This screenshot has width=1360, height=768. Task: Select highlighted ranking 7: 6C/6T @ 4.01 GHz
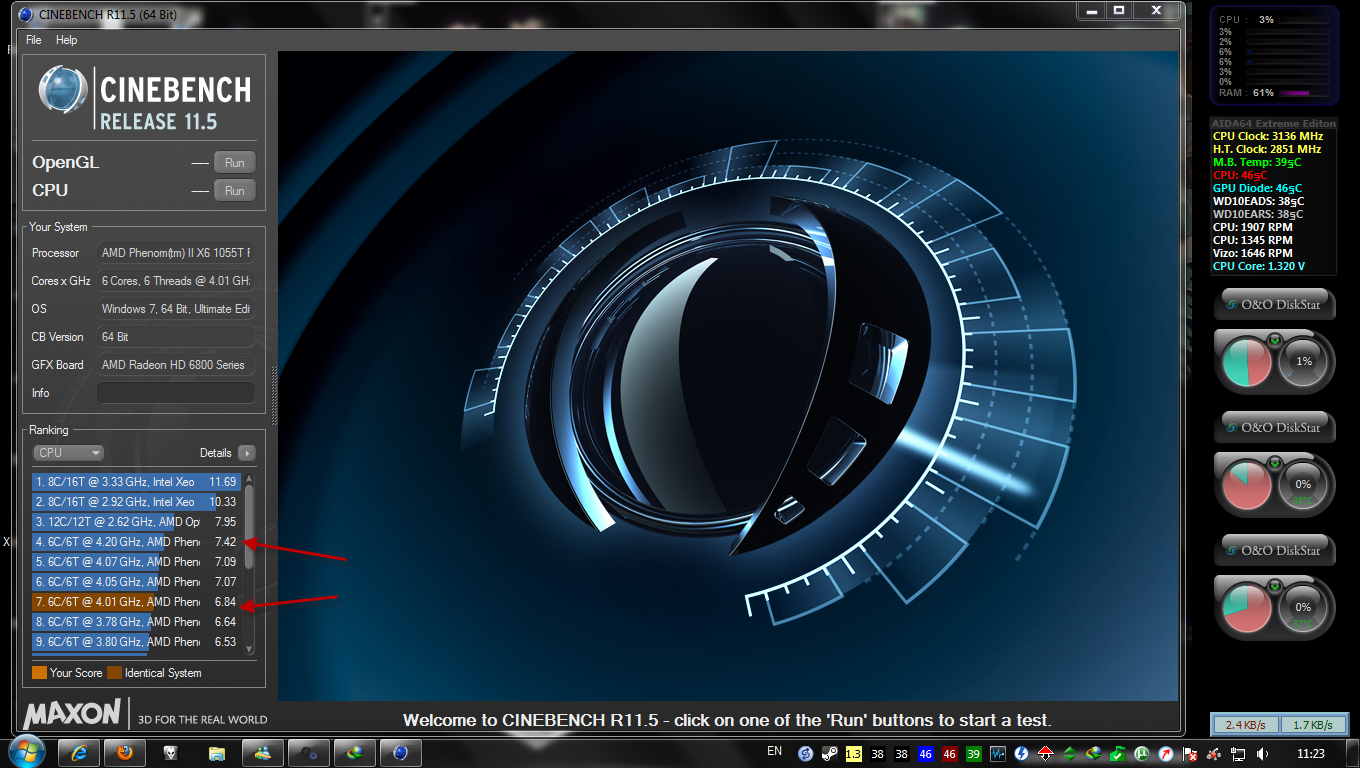coord(137,602)
